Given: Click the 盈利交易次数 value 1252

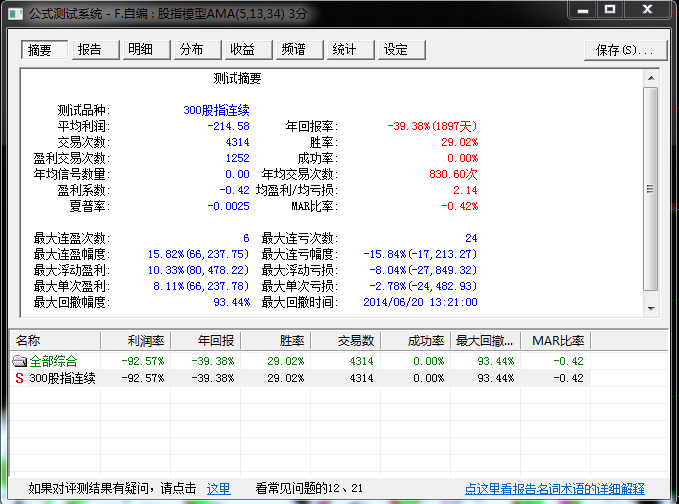Looking at the screenshot, I should tap(237, 158).
